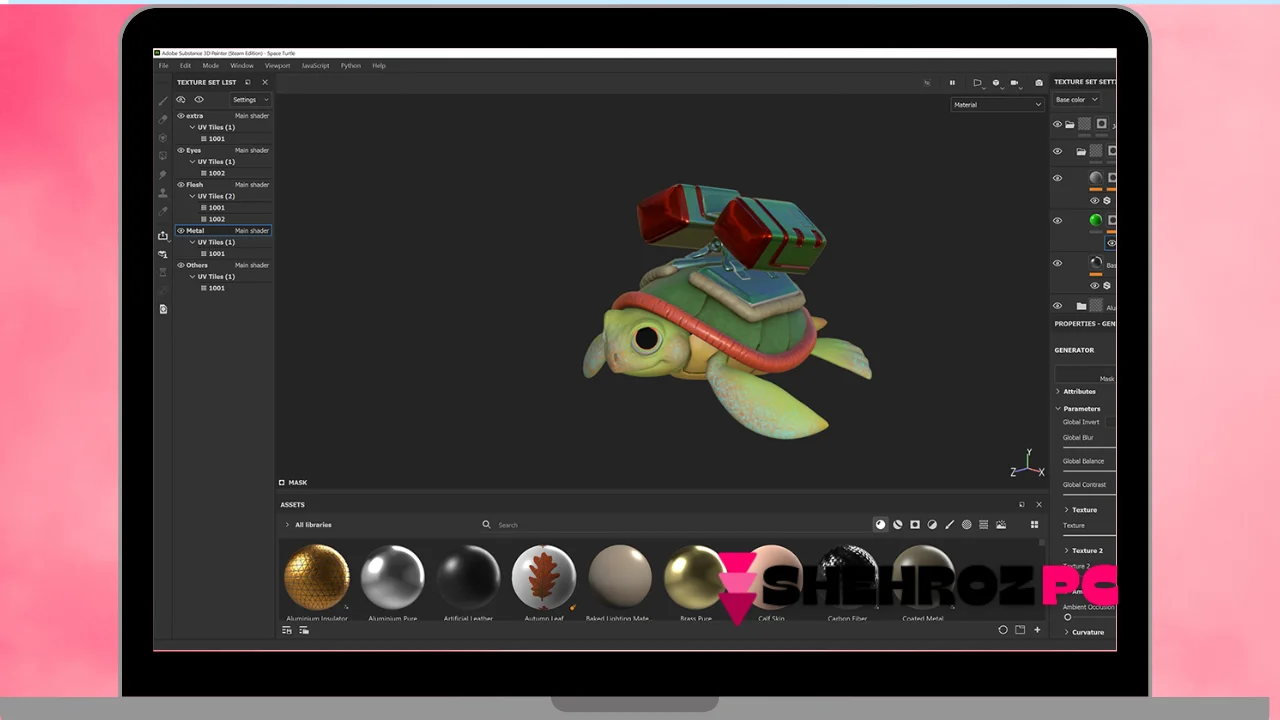This screenshot has height=720, width=1280.
Task: Click the screenshot camera icon
Action: tap(1039, 83)
